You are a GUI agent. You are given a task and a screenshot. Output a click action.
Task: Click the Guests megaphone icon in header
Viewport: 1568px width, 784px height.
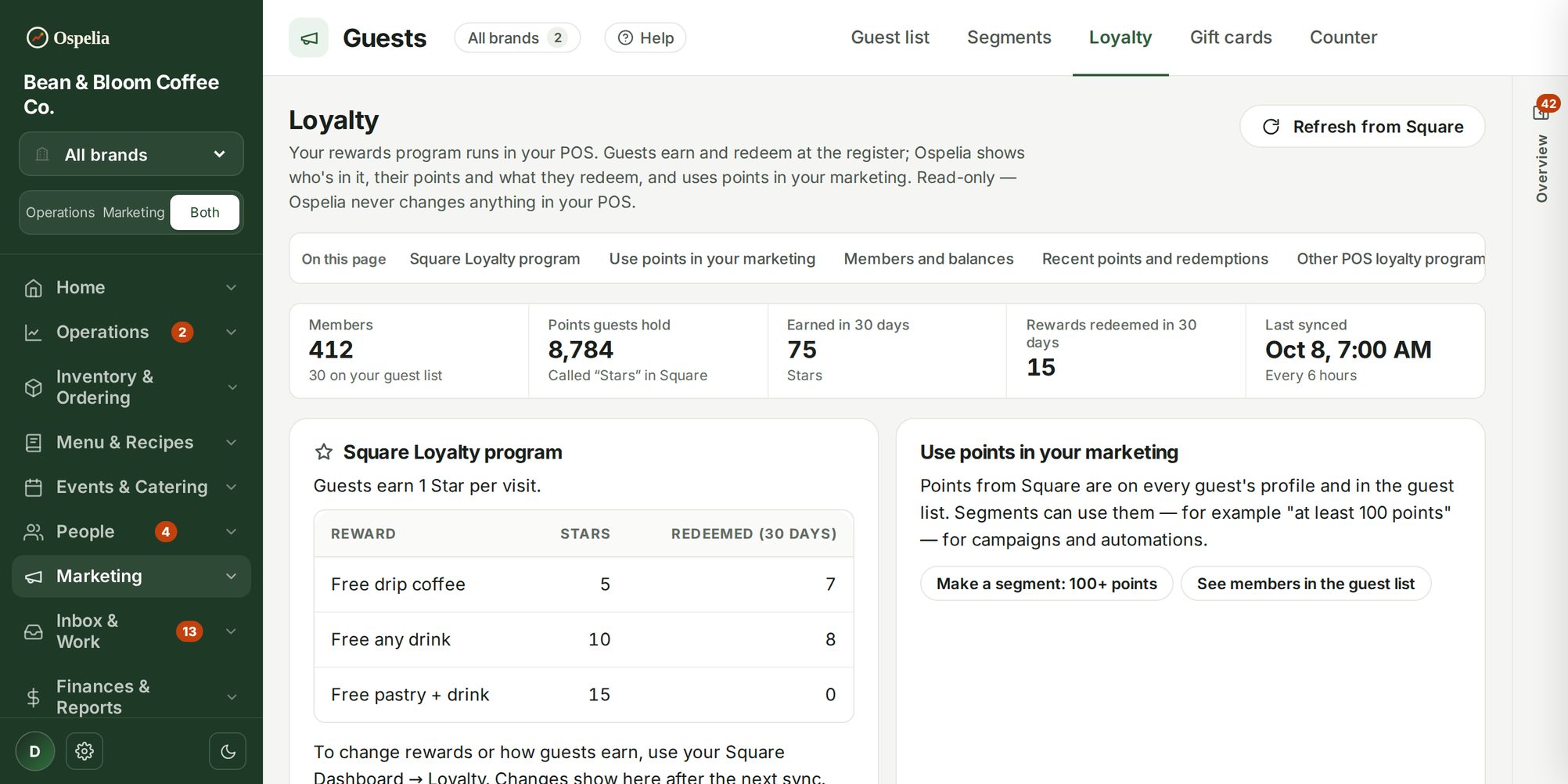click(x=309, y=38)
